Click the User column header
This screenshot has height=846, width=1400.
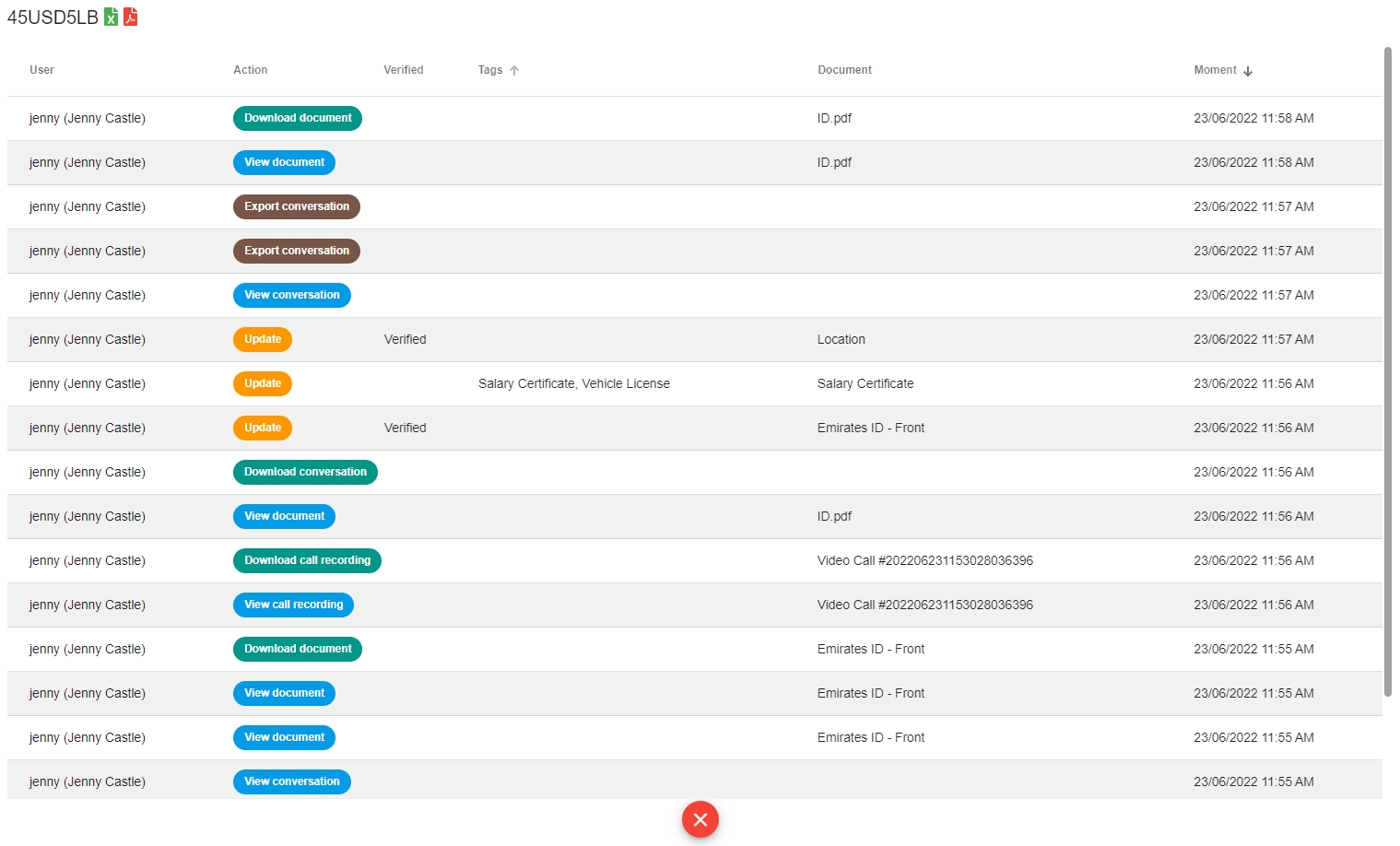41,70
